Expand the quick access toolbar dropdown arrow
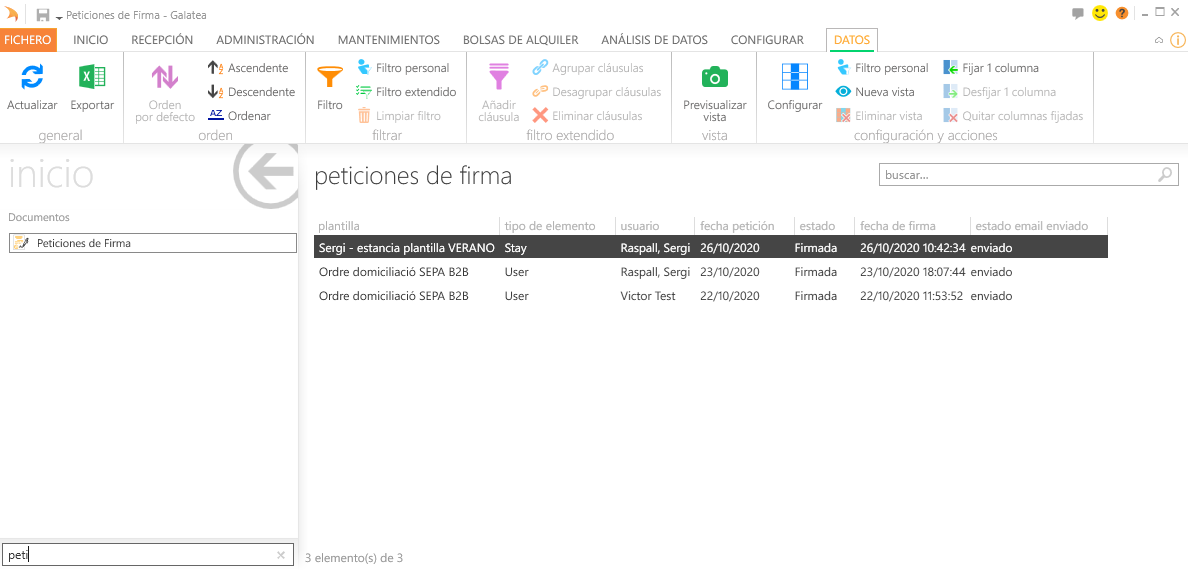 (x=59, y=17)
